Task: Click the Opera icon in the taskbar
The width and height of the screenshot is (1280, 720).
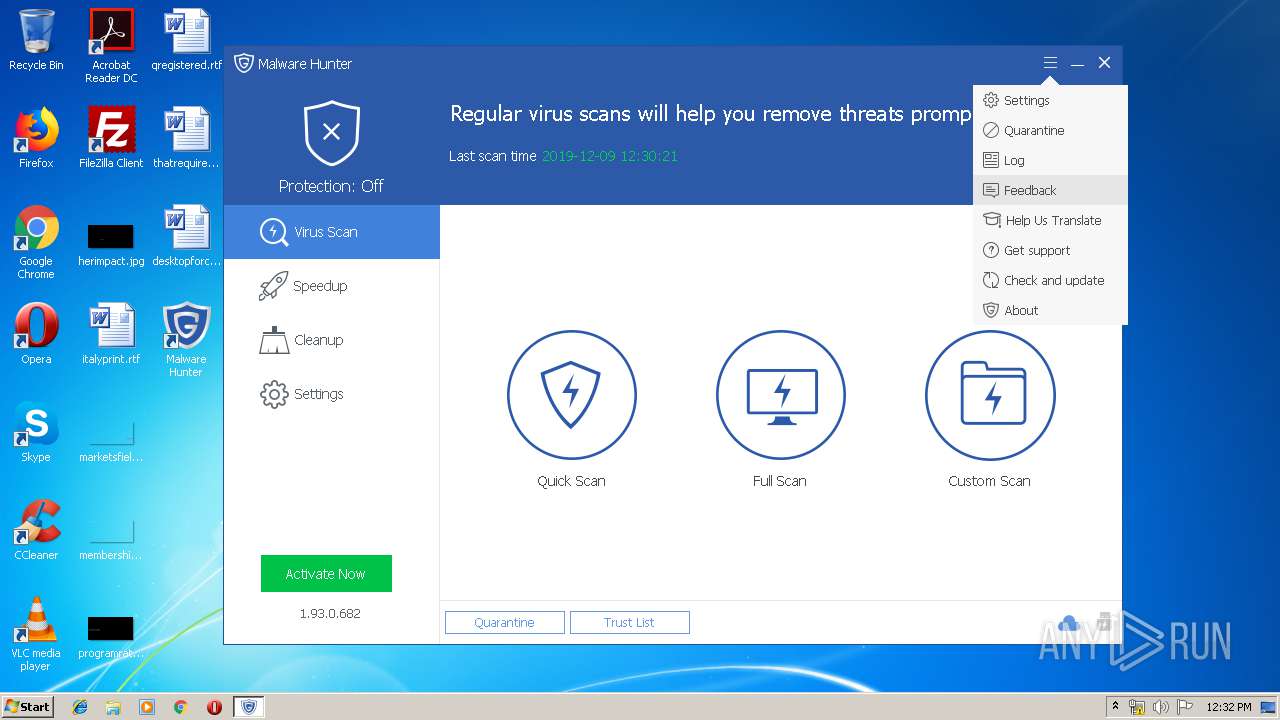Action: pos(214,707)
